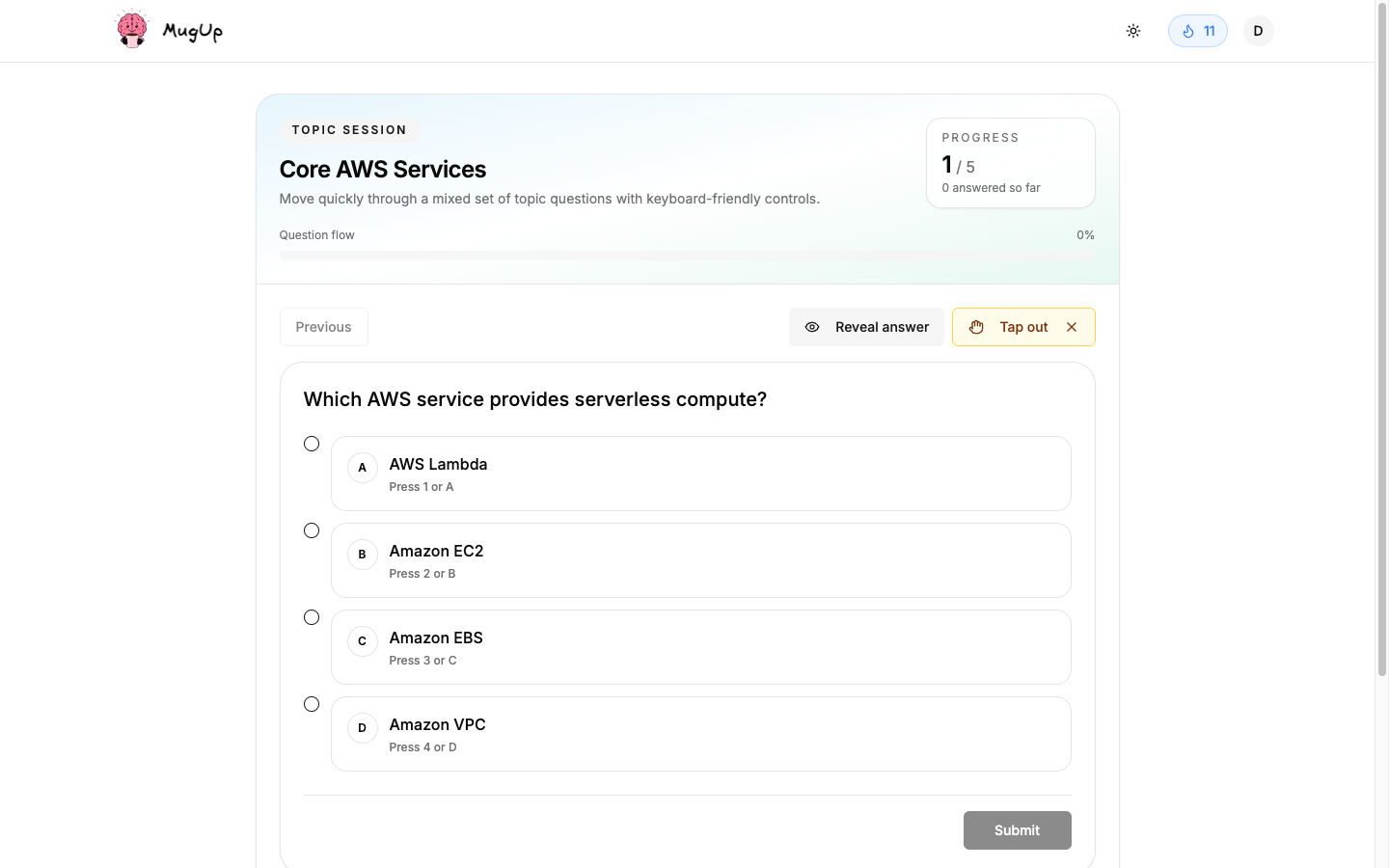The width and height of the screenshot is (1389, 868).
Task: Select the radio button for Amazon EBS
Action: [x=312, y=617]
